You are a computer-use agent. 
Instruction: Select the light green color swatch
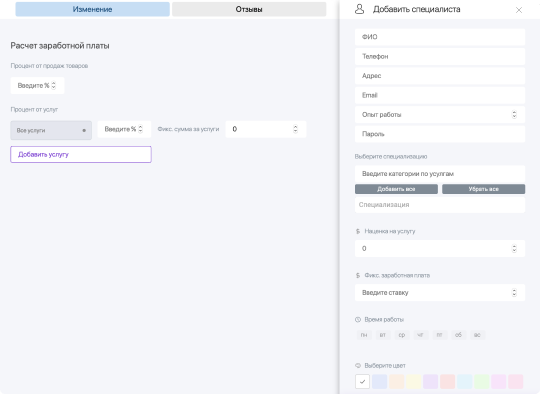pos(482,382)
